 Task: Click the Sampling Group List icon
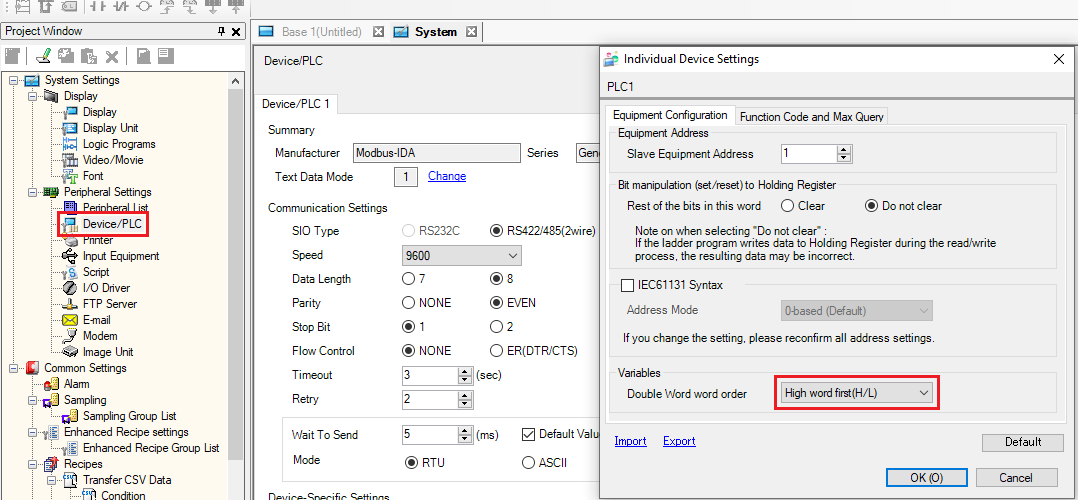[x=70, y=416]
